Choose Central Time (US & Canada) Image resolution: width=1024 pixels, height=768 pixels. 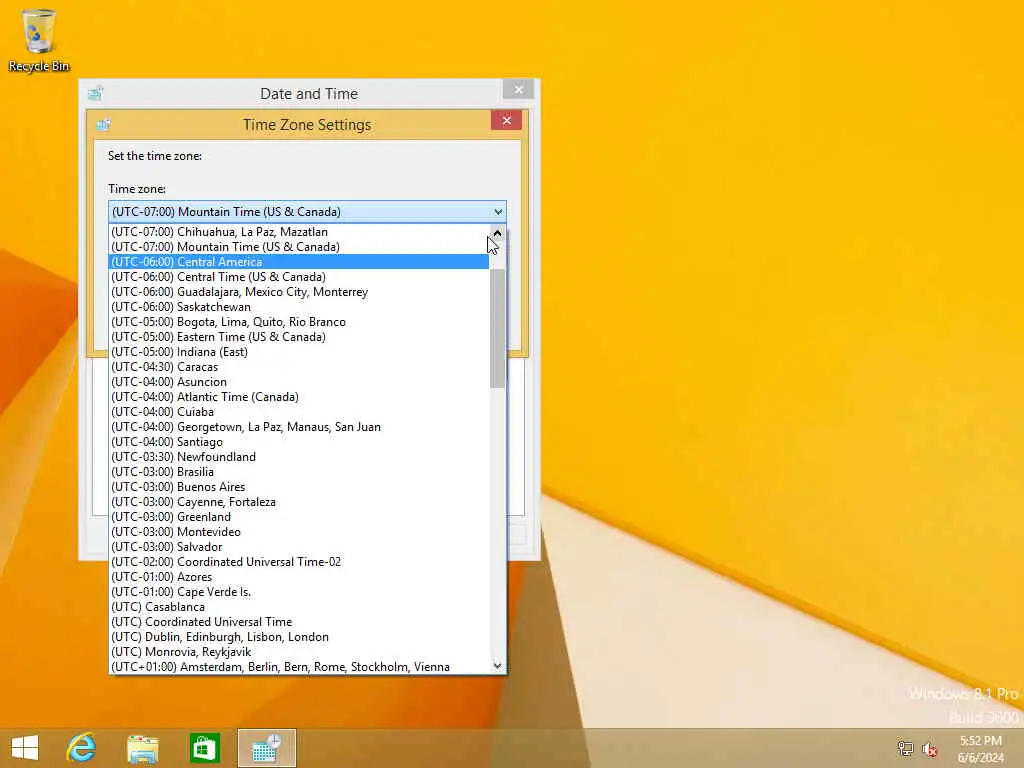click(299, 277)
